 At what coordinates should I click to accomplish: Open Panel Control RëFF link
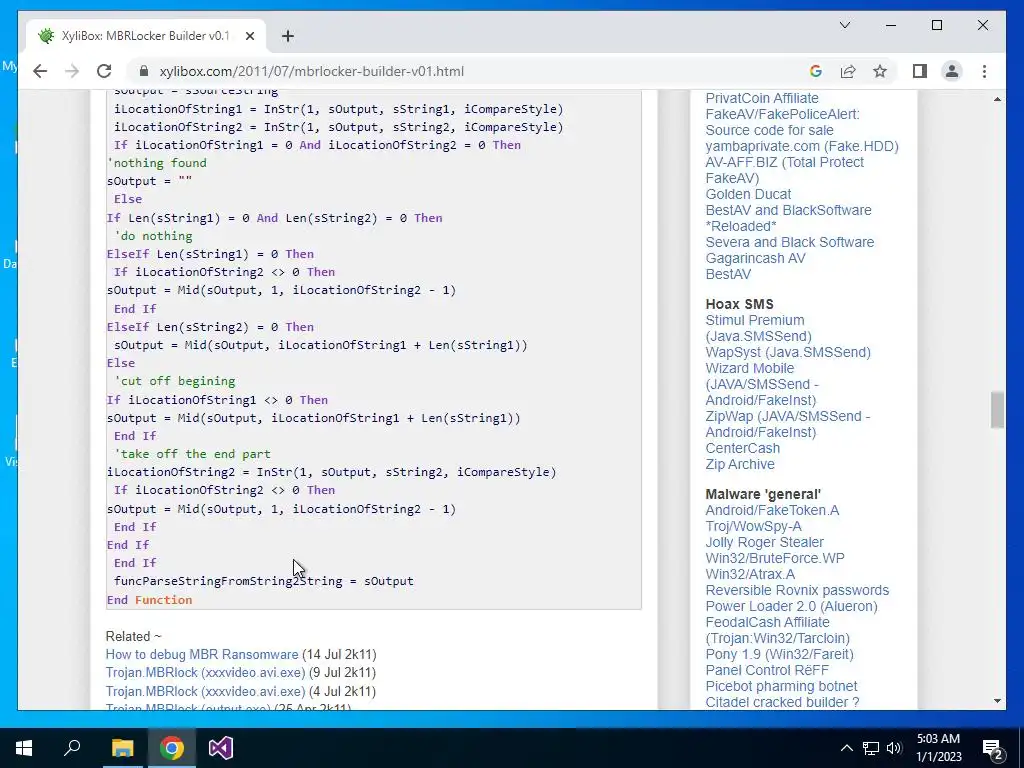(x=767, y=670)
